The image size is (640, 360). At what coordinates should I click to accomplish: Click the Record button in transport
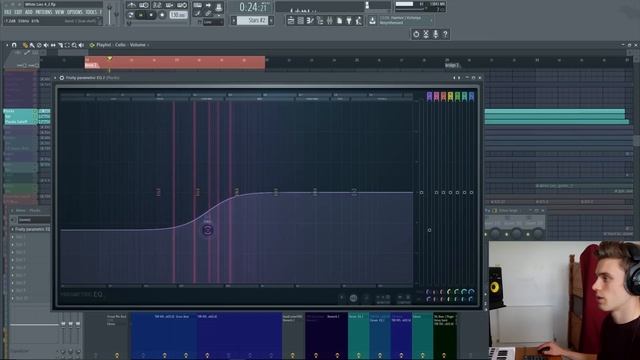tap(162, 15)
